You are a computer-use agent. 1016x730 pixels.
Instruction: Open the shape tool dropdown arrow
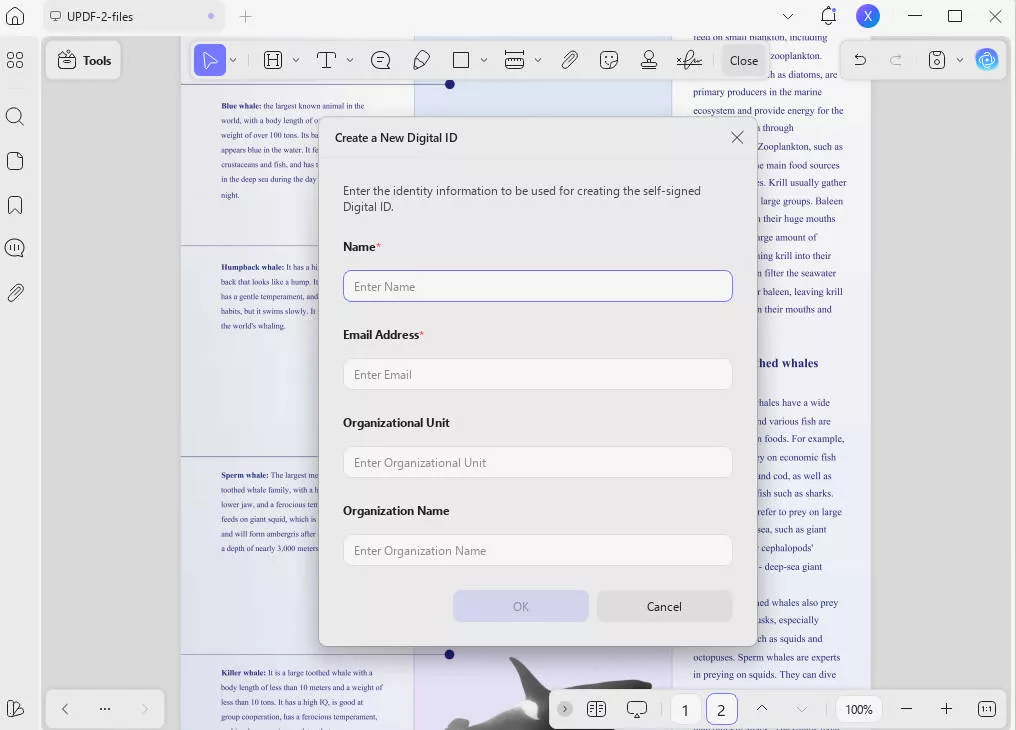485,60
